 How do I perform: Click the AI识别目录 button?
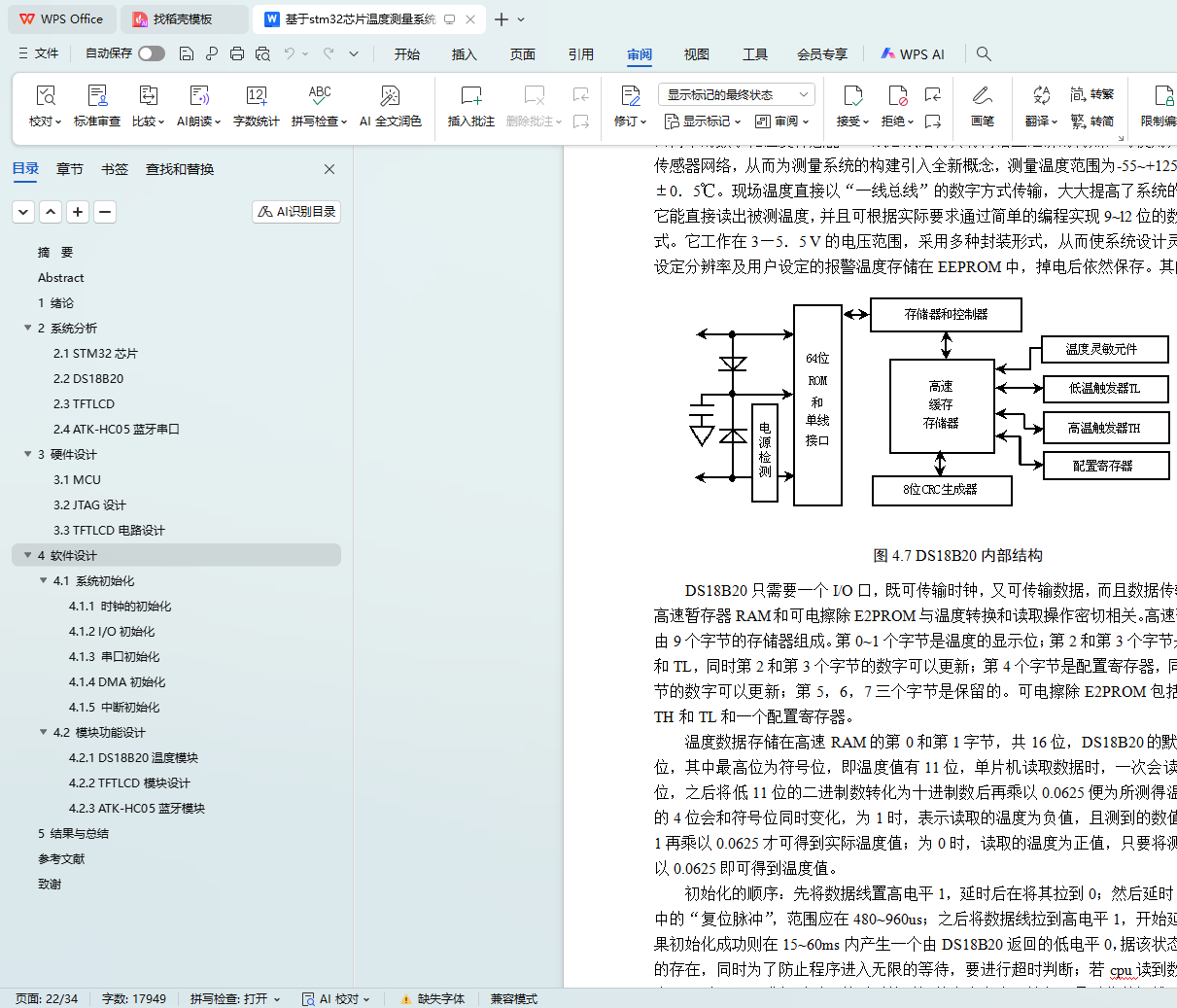tap(296, 211)
